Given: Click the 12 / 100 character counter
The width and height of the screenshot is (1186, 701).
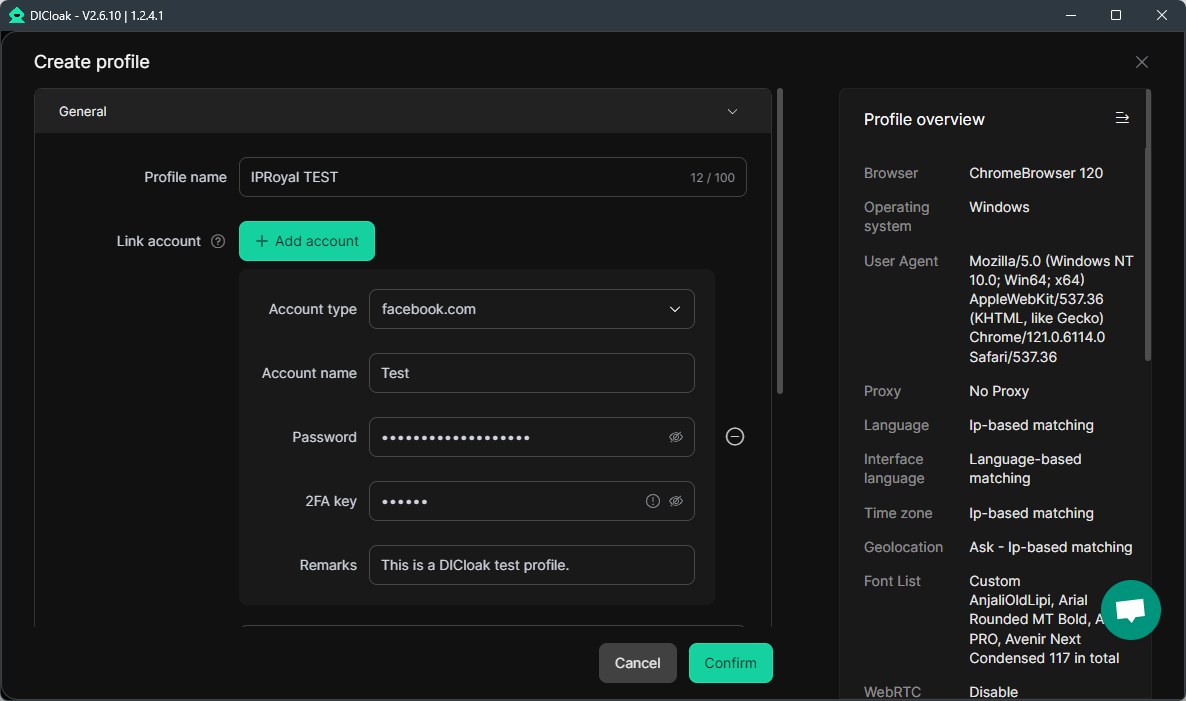Looking at the screenshot, I should 712,178.
